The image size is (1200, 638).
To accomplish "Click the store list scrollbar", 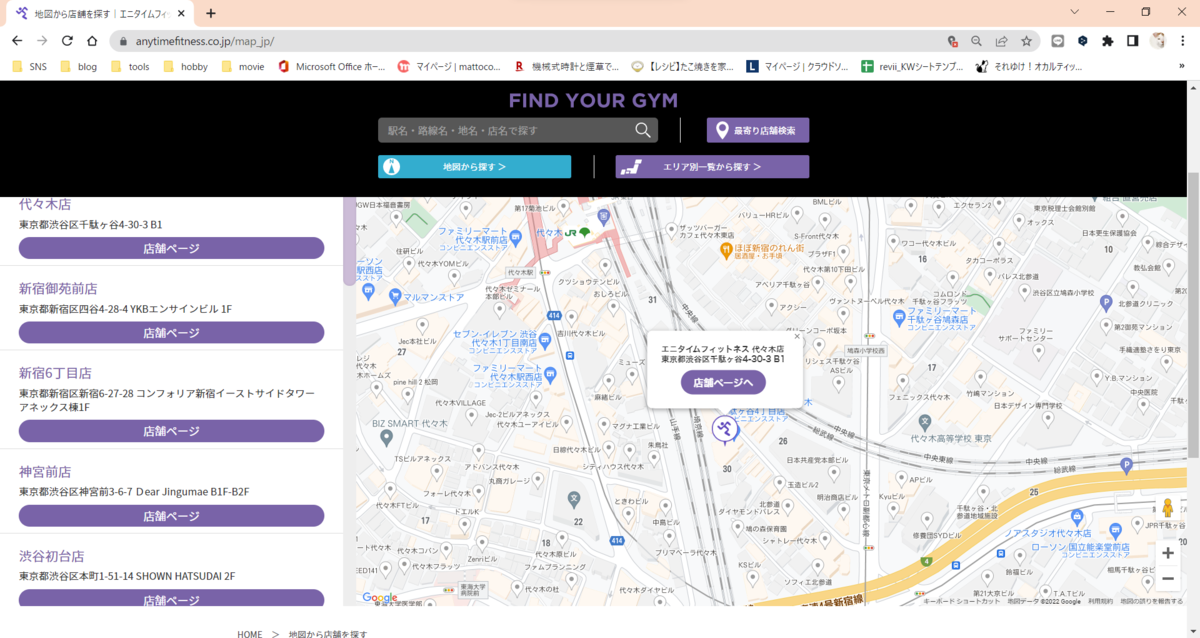I will point(349,241).
